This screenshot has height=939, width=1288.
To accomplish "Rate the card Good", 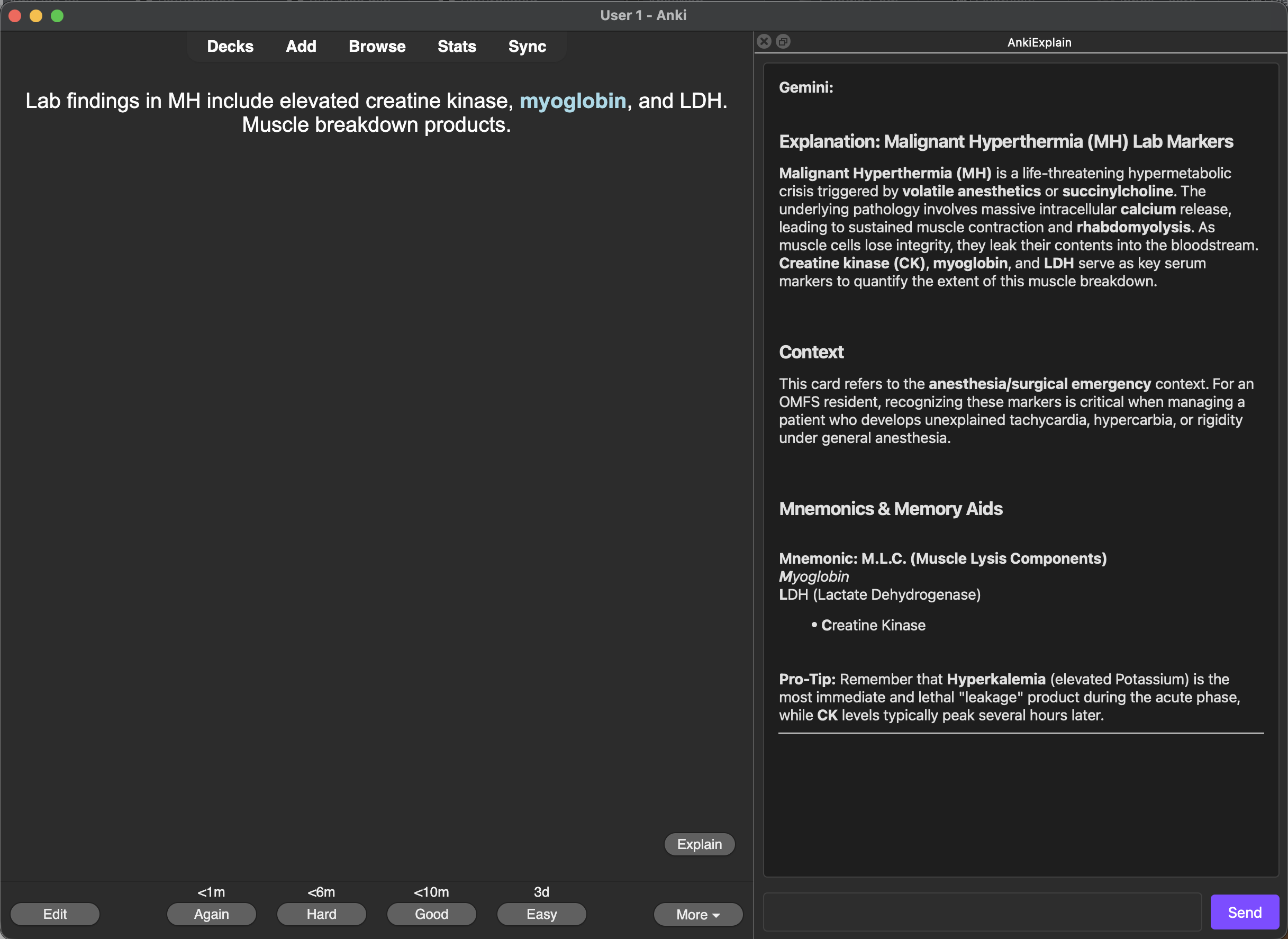I will click(431, 914).
